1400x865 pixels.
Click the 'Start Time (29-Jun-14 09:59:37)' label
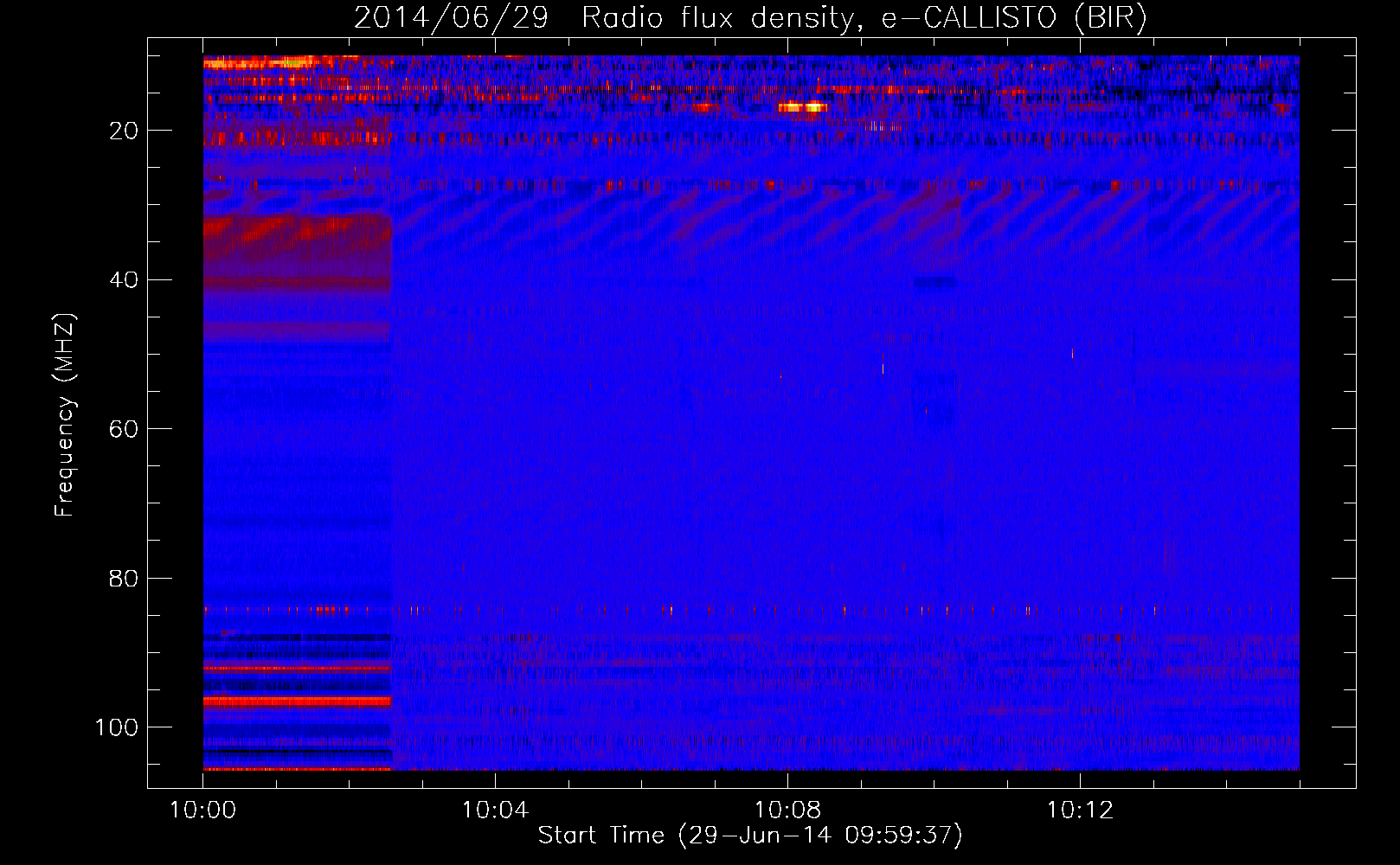(750, 835)
